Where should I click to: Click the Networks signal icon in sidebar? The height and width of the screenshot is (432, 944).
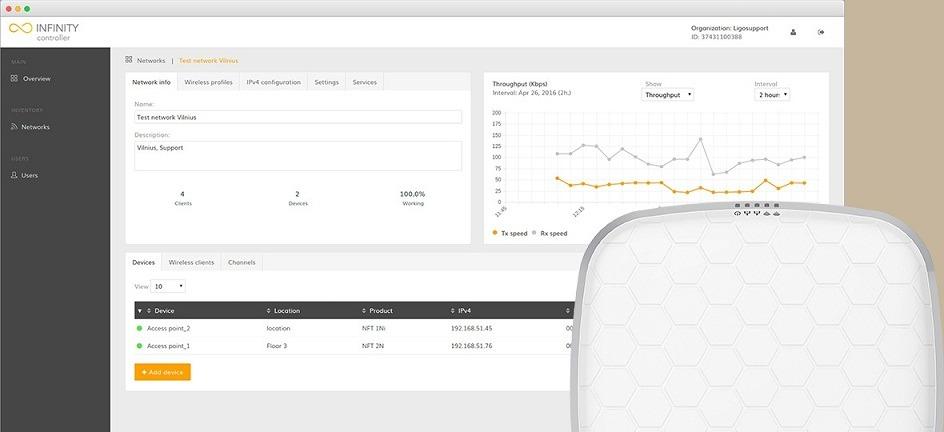click(x=14, y=127)
